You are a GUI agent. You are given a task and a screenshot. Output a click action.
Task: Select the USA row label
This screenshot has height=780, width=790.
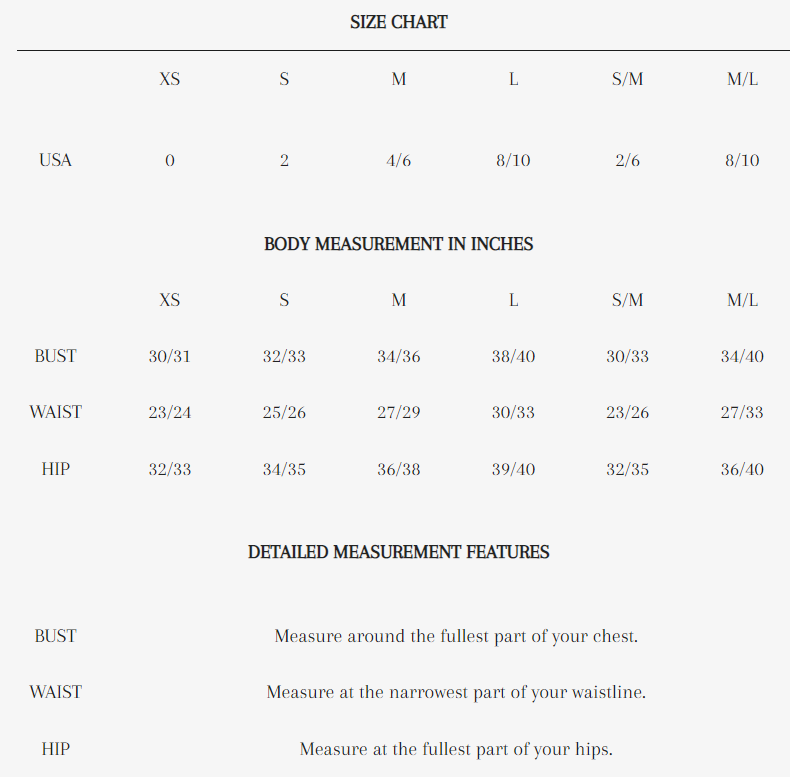click(x=55, y=160)
